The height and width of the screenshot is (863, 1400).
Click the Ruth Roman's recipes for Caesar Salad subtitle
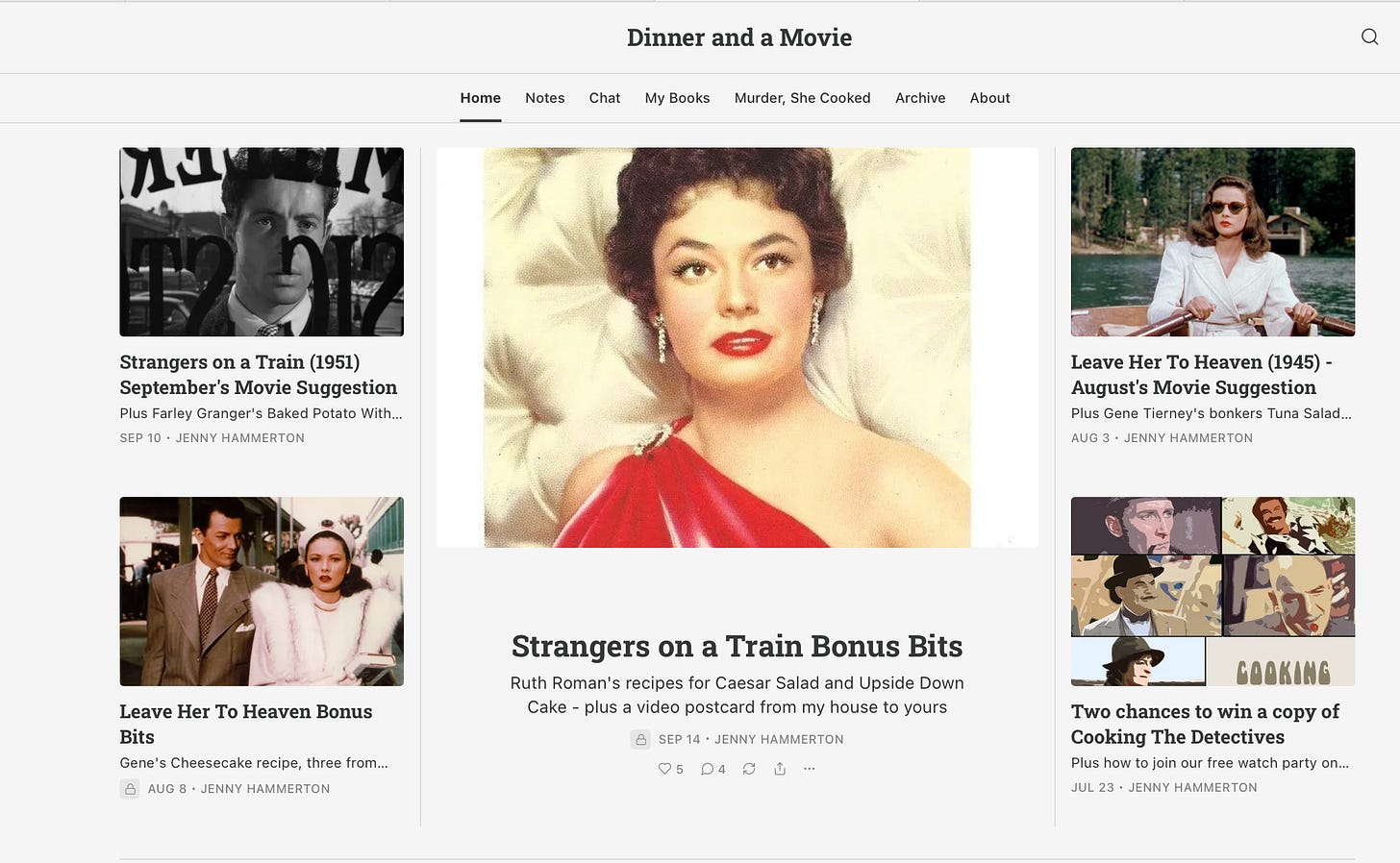[737, 695]
